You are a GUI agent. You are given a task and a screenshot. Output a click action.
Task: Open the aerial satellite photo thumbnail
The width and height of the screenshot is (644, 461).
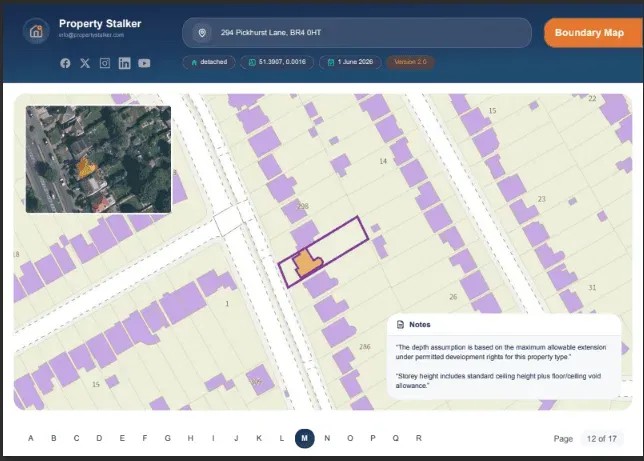pyautogui.click(x=99, y=159)
